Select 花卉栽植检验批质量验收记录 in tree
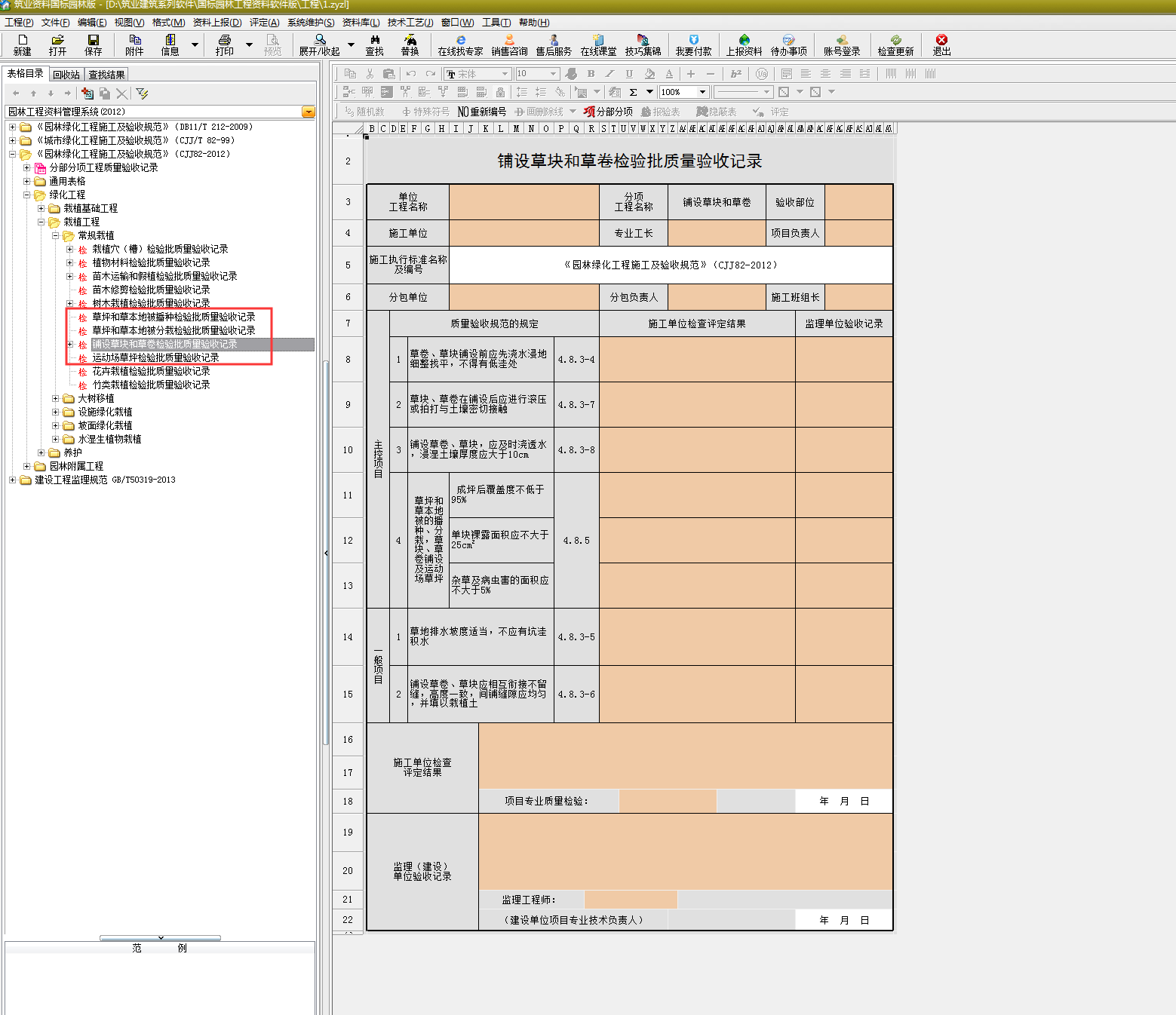1176x1015 pixels. tap(151, 371)
